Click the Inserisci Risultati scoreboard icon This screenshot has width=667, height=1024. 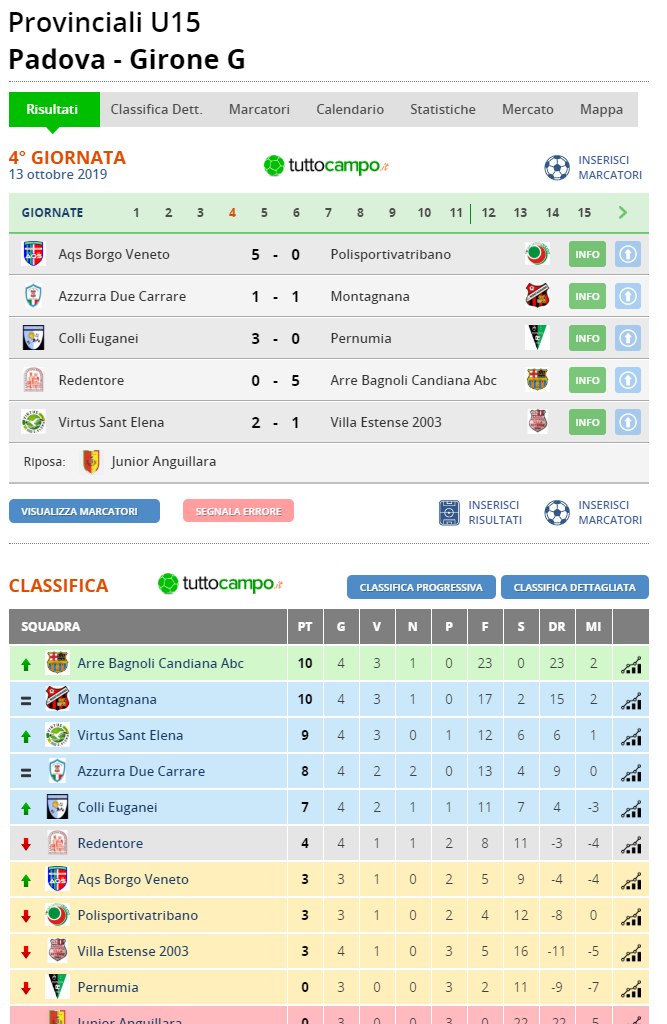[449, 513]
